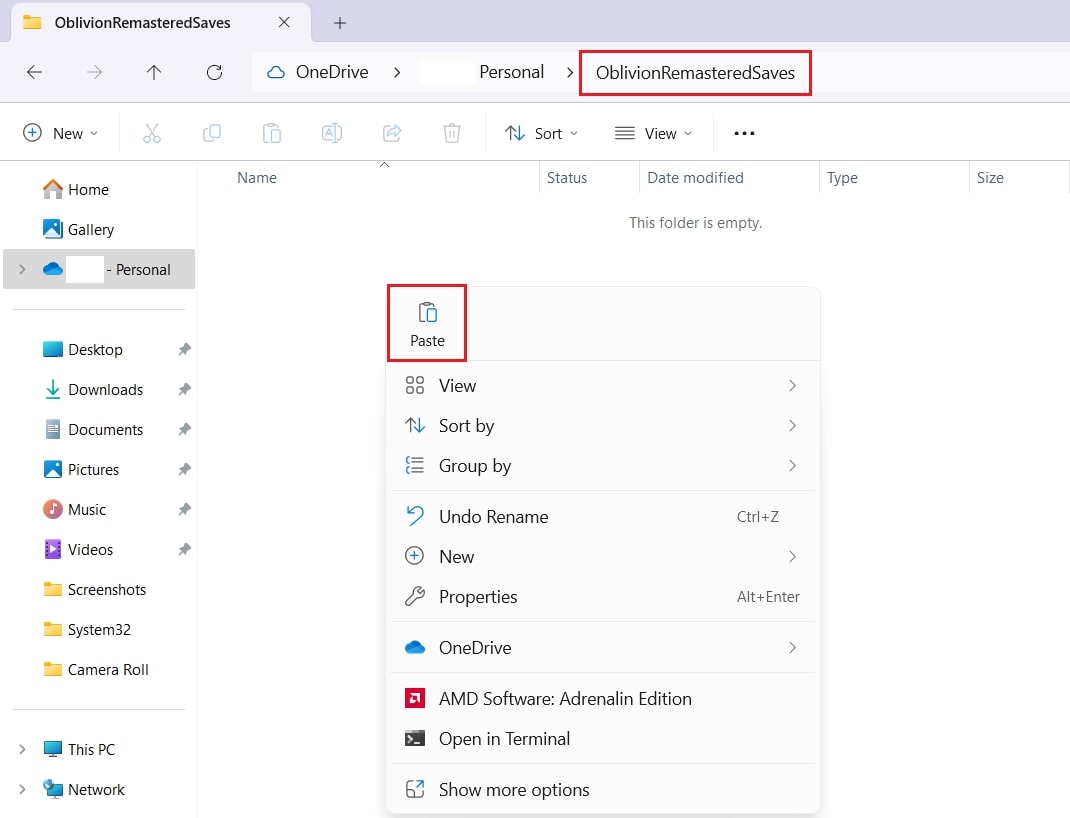Click the Cut scissors icon in toolbar
Viewport: 1070px width, 818px height.
click(151, 133)
